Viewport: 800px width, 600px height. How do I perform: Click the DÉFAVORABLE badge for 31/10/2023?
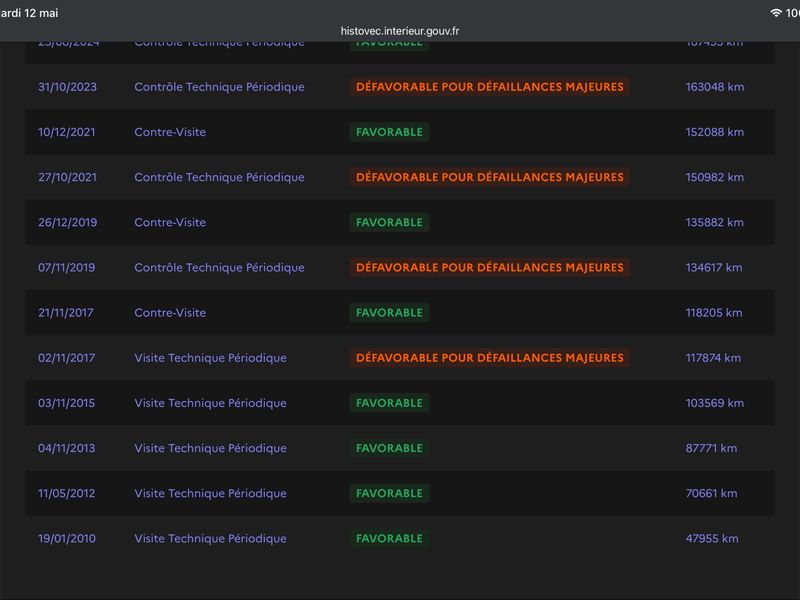point(489,87)
